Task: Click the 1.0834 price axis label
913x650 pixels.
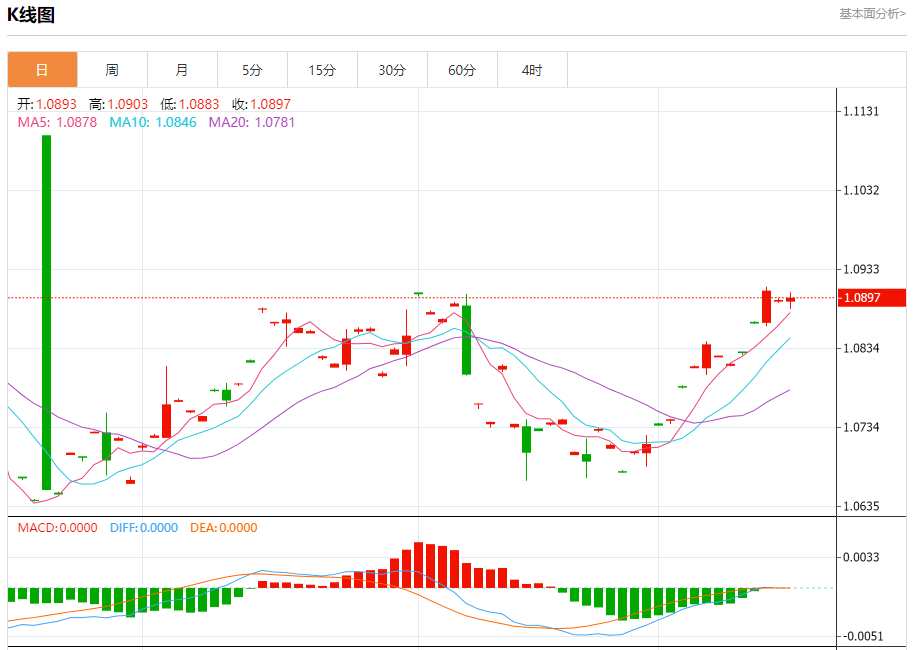Action: 861,348
